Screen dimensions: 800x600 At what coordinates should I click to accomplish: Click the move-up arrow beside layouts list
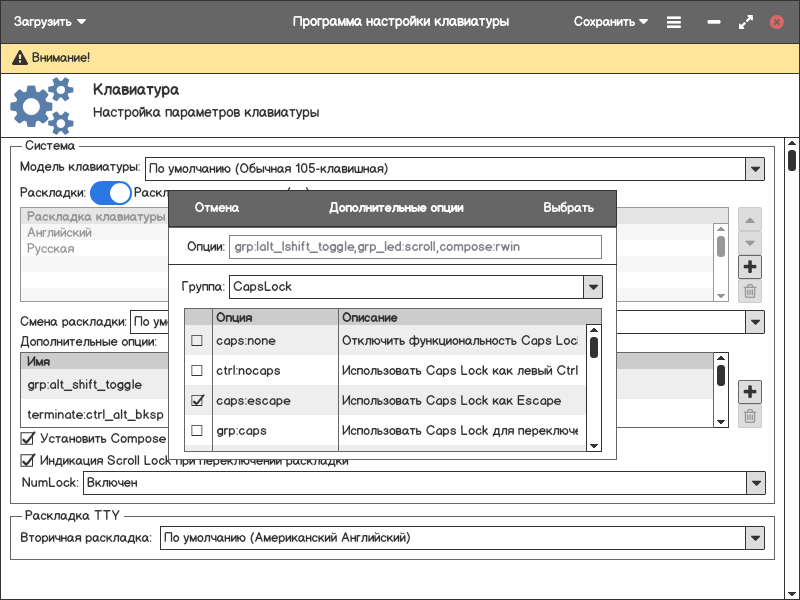click(x=750, y=218)
